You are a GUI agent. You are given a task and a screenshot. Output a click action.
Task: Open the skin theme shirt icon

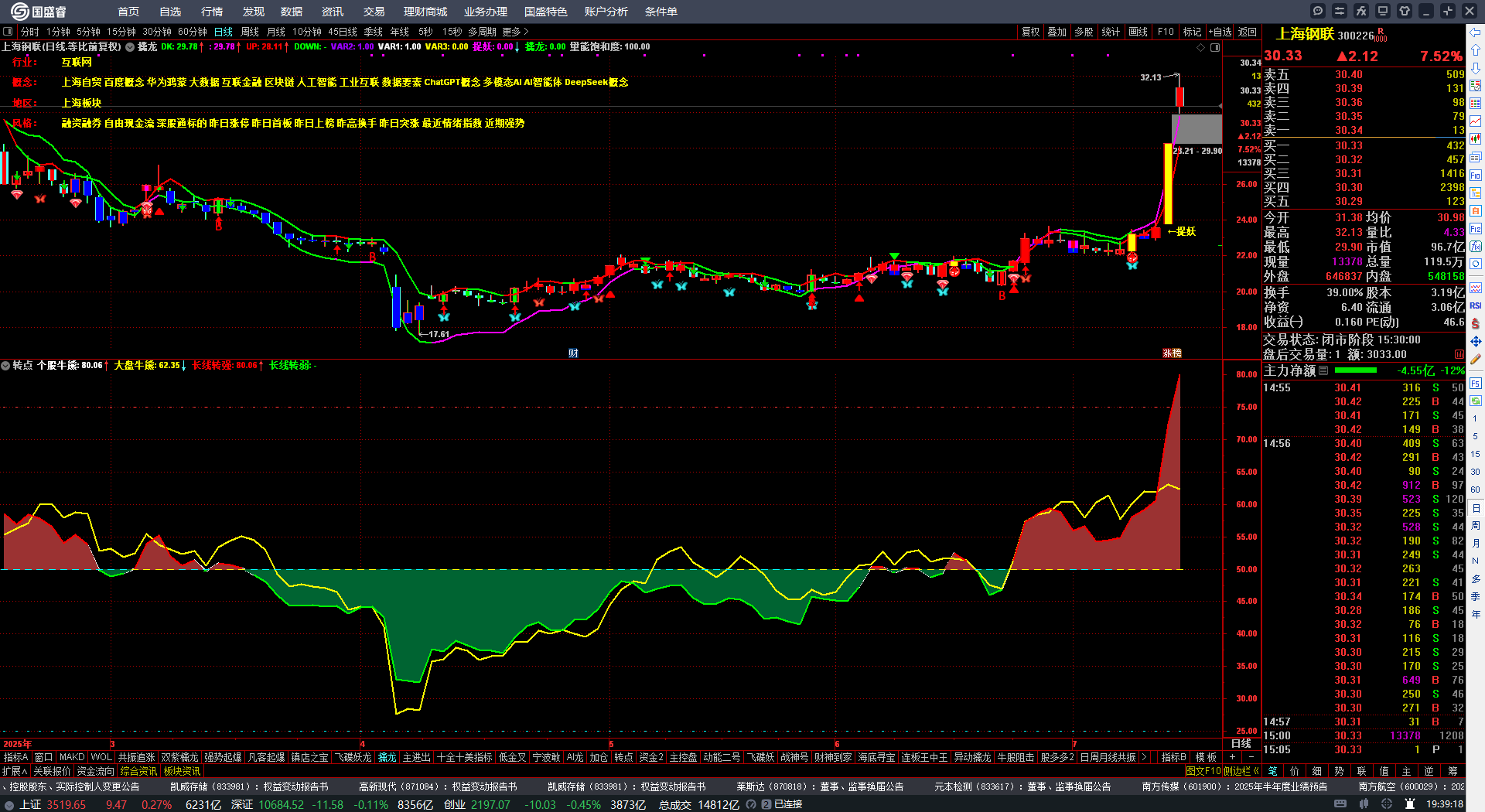coord(1405,11)
